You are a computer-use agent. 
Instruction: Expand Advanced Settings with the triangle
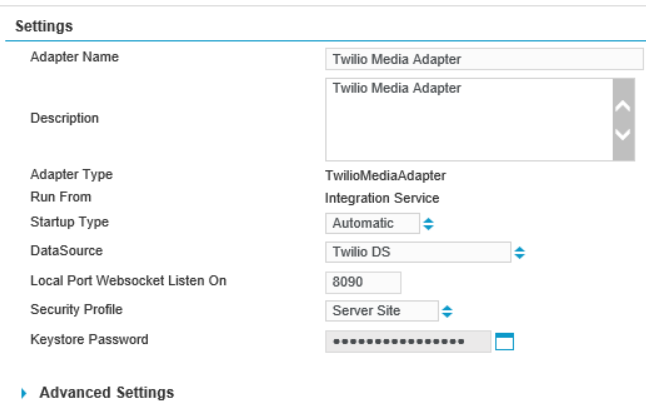pyautogui.click(x=23, y=393)
